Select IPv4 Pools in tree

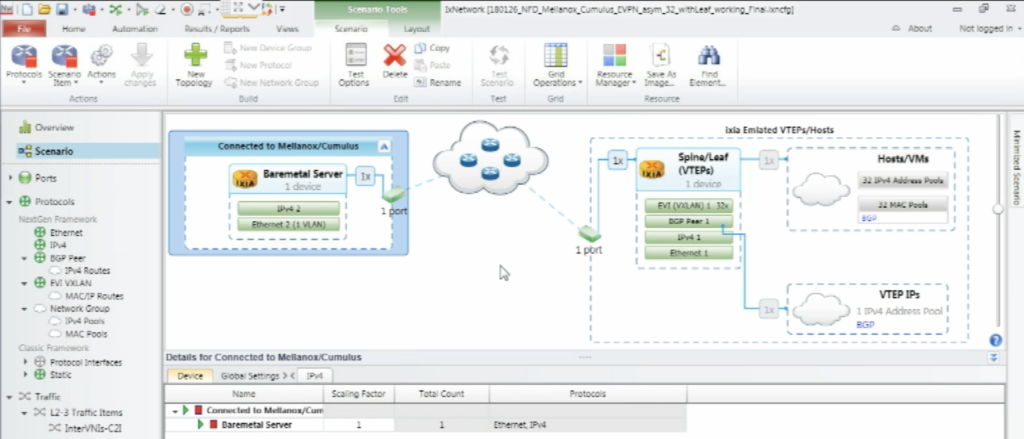(84, 321)
